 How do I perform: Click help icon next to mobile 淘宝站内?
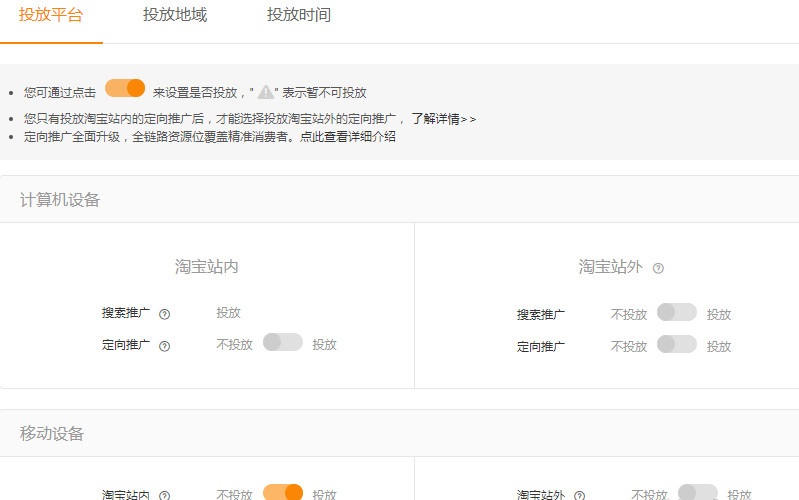tap(164, 495)
